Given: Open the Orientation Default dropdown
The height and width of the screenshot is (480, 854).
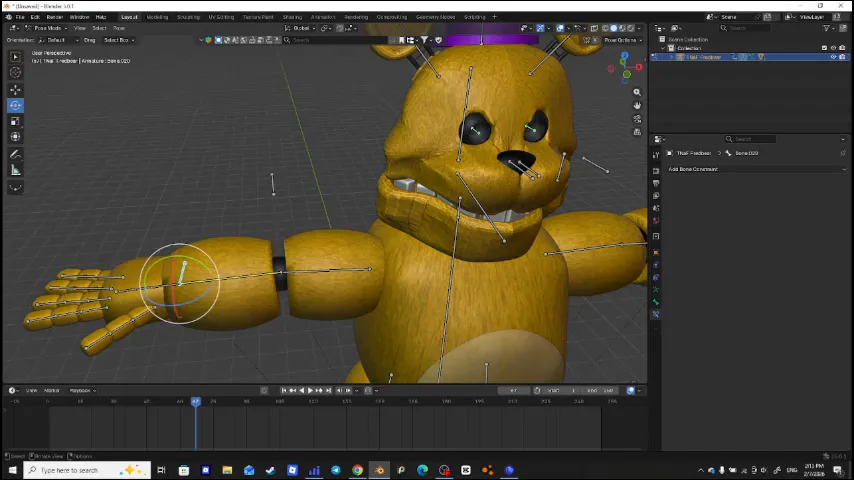Looking at the screenshot, I should click(59, 40).
